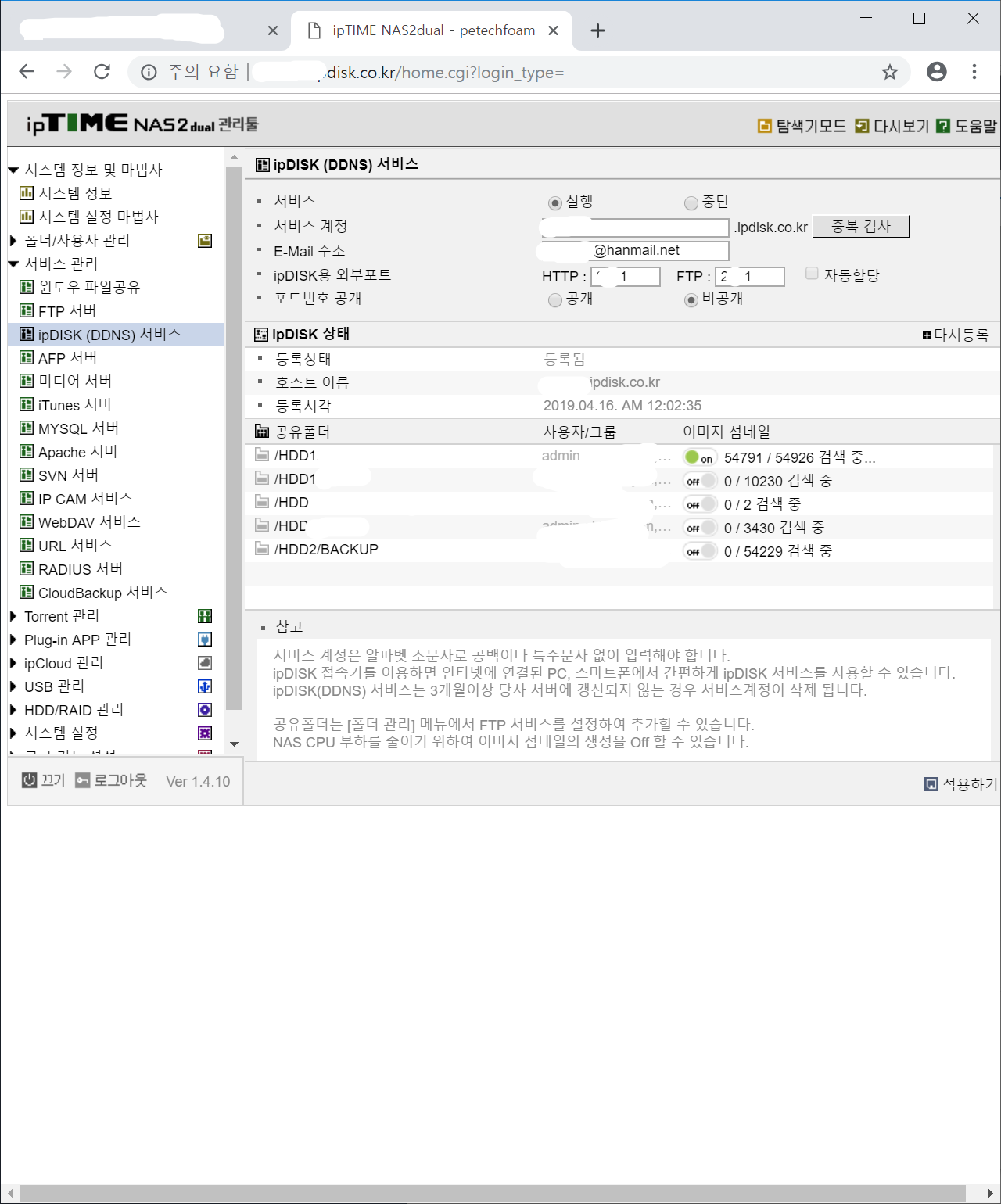Choose 공개 for port number disclosure
Image resolution: width=1001 pixels, height=1204 pixels.
pyautogui.click(x=555, y=300)
